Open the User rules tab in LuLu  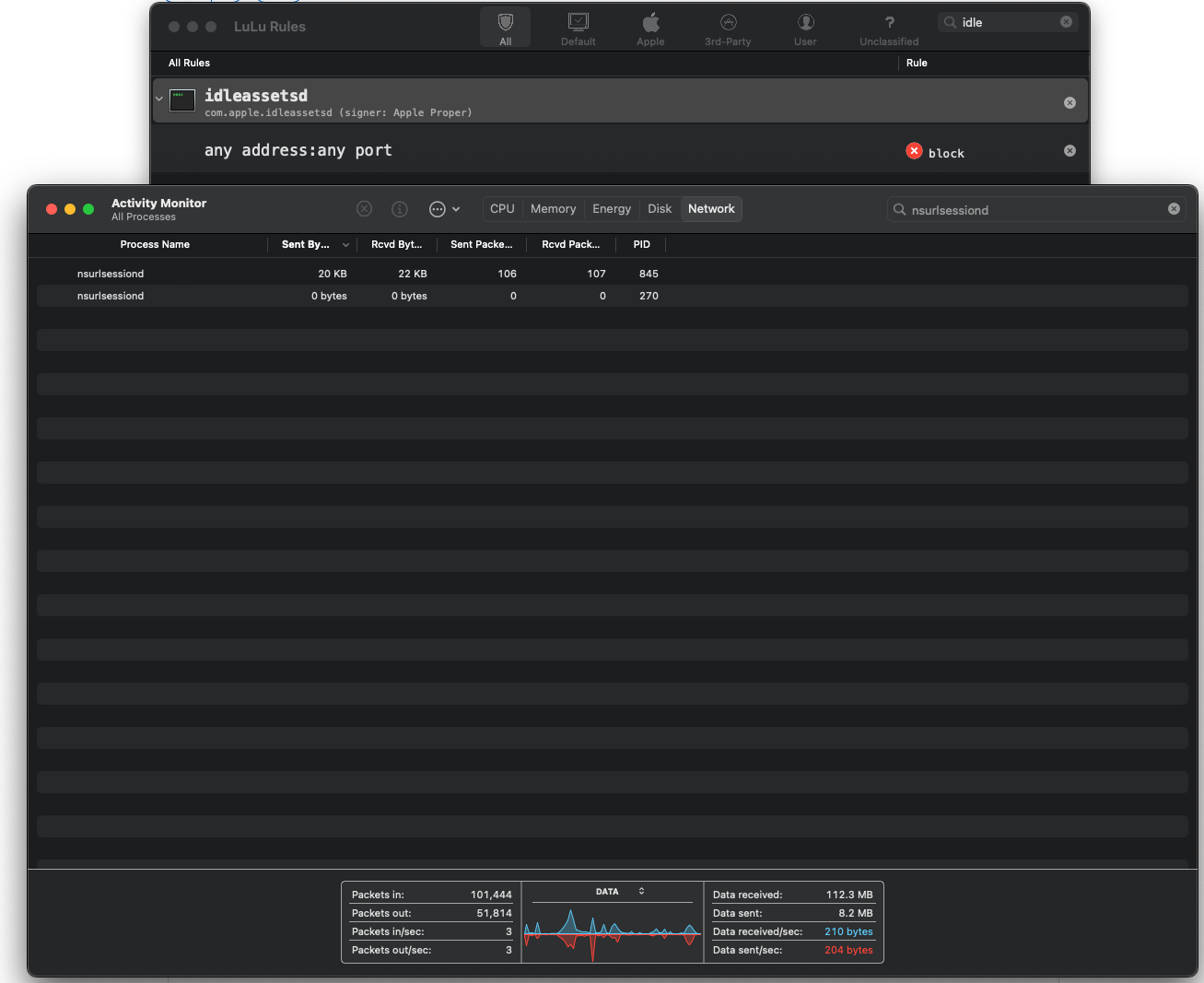tap(805, 28)
